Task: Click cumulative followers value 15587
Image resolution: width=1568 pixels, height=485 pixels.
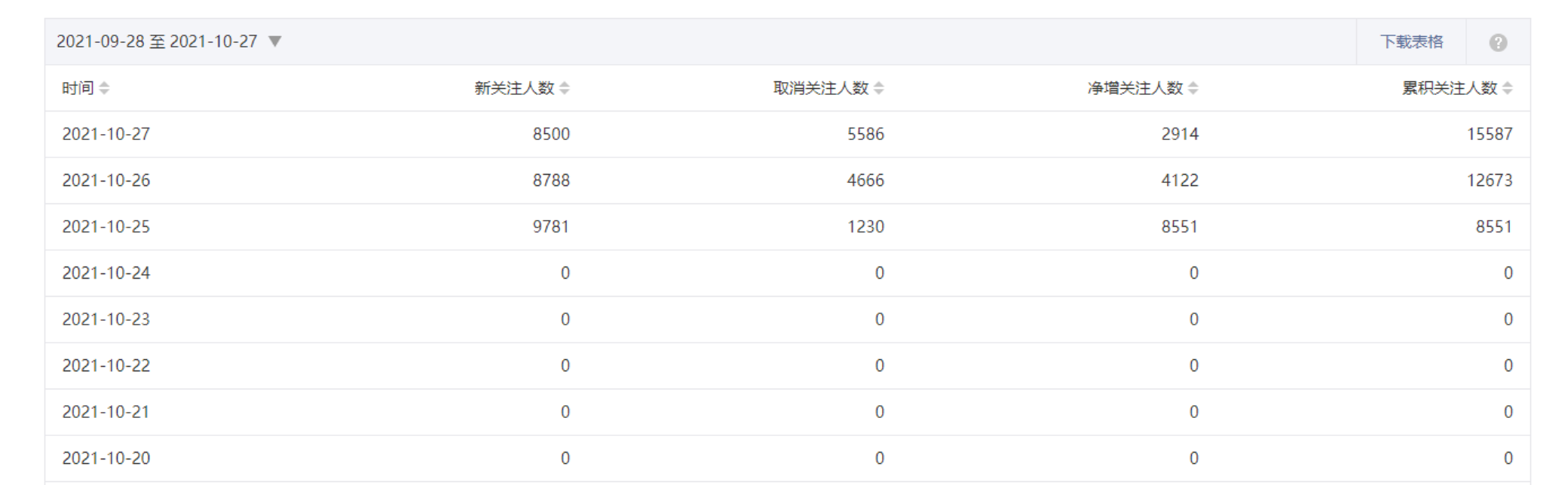Action: tap(1490, 134)
